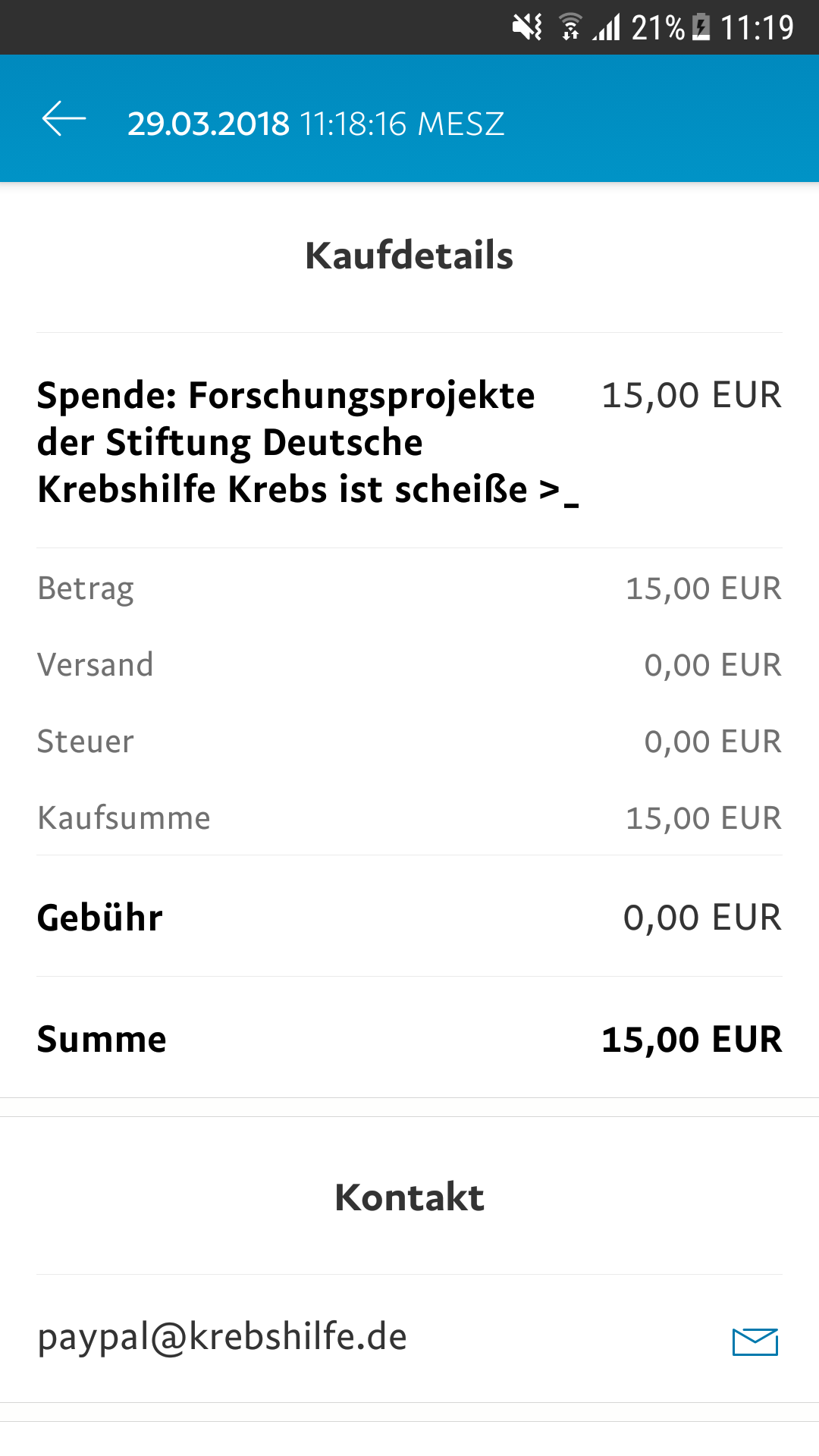This screenshot has height=1456, width=819.
Task: Tap the Wi-Fi status icon
Action: coord(570,28)
